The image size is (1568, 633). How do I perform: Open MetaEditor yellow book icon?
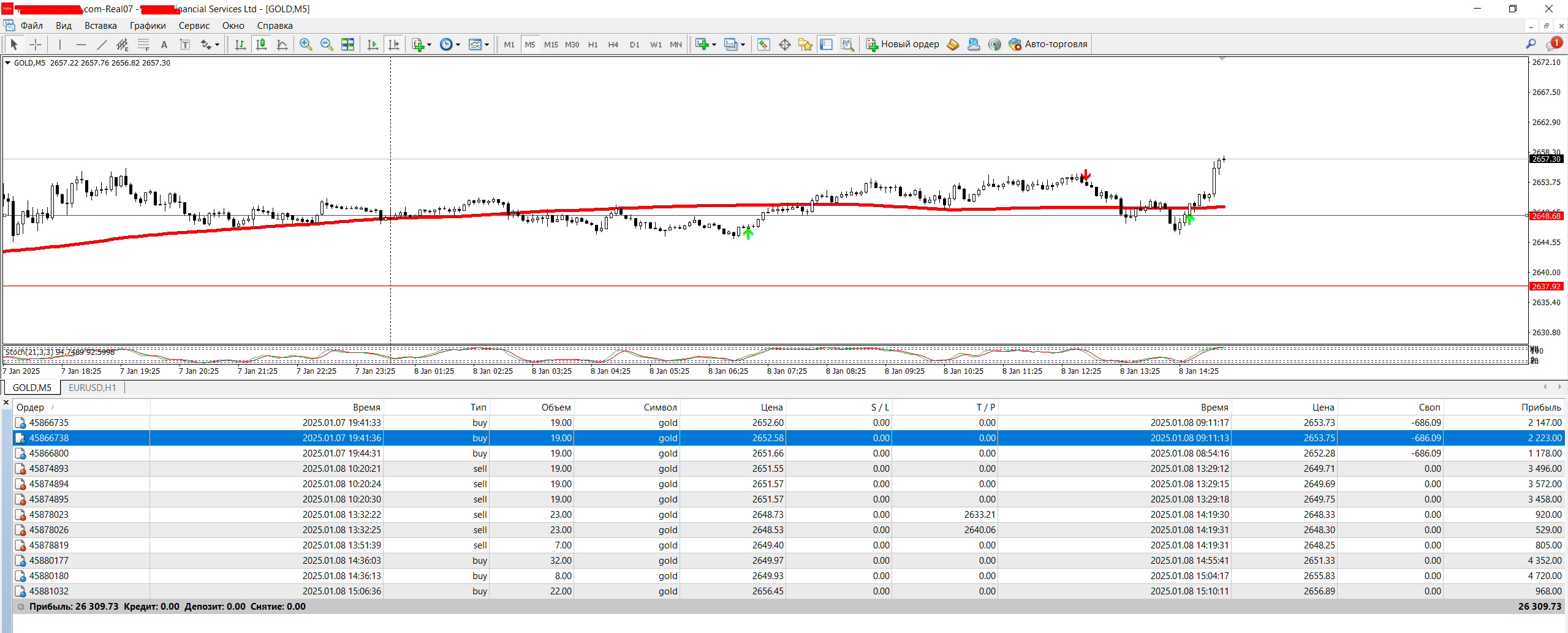coord(953,44)
